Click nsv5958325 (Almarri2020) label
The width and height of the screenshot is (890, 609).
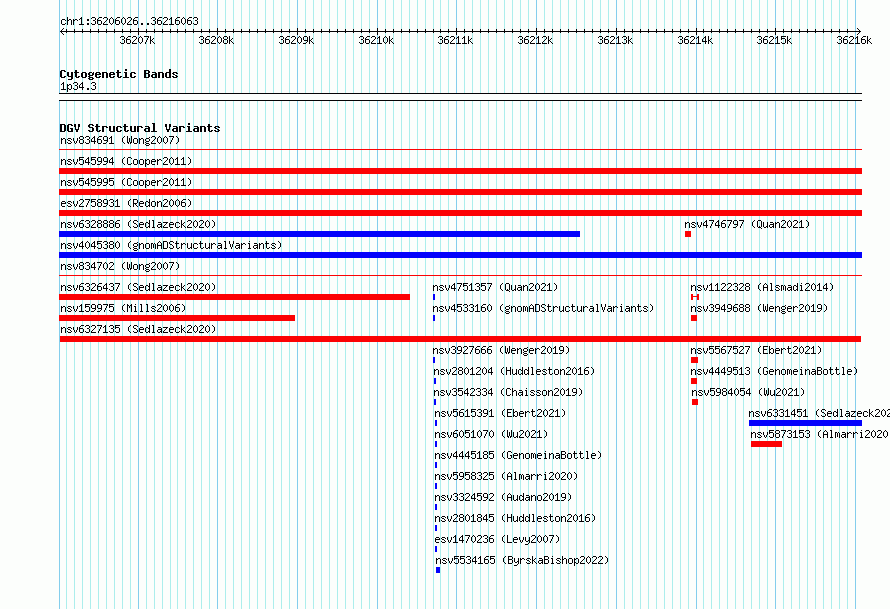tap(506, 476)
